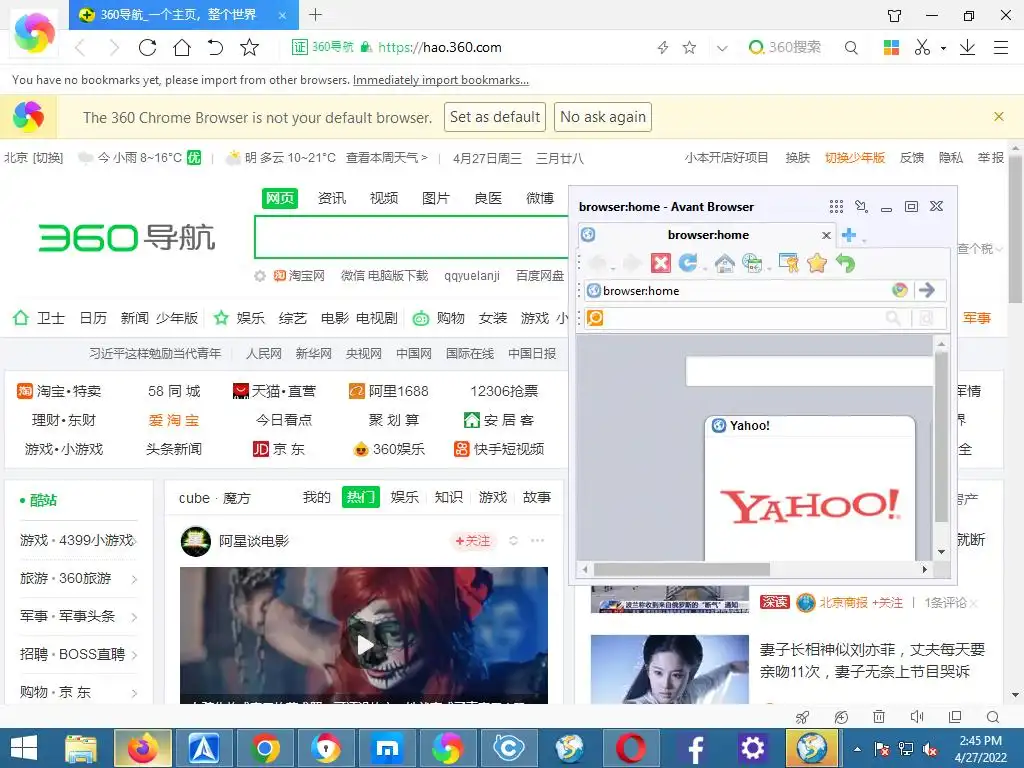Click Stop red X in Avant Browser
Image resolution: width=1024 pixels, height=768 pixels.
coord(661,263)
